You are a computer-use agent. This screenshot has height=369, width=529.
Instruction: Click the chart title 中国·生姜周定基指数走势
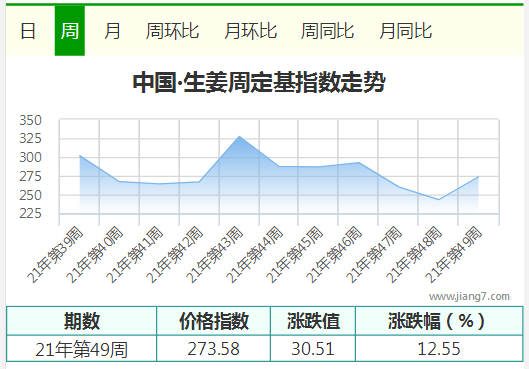point(259,82)
